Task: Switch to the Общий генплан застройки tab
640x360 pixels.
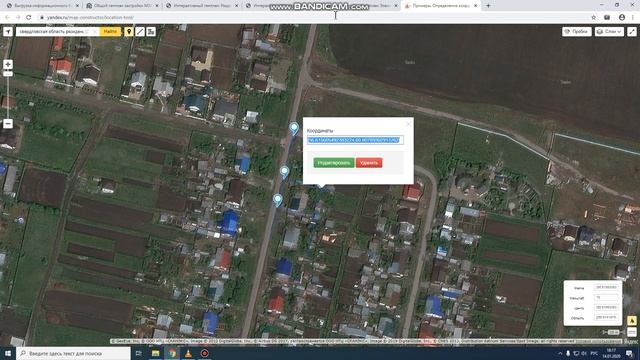Action: pyautogui.click(x=122, y=6)
